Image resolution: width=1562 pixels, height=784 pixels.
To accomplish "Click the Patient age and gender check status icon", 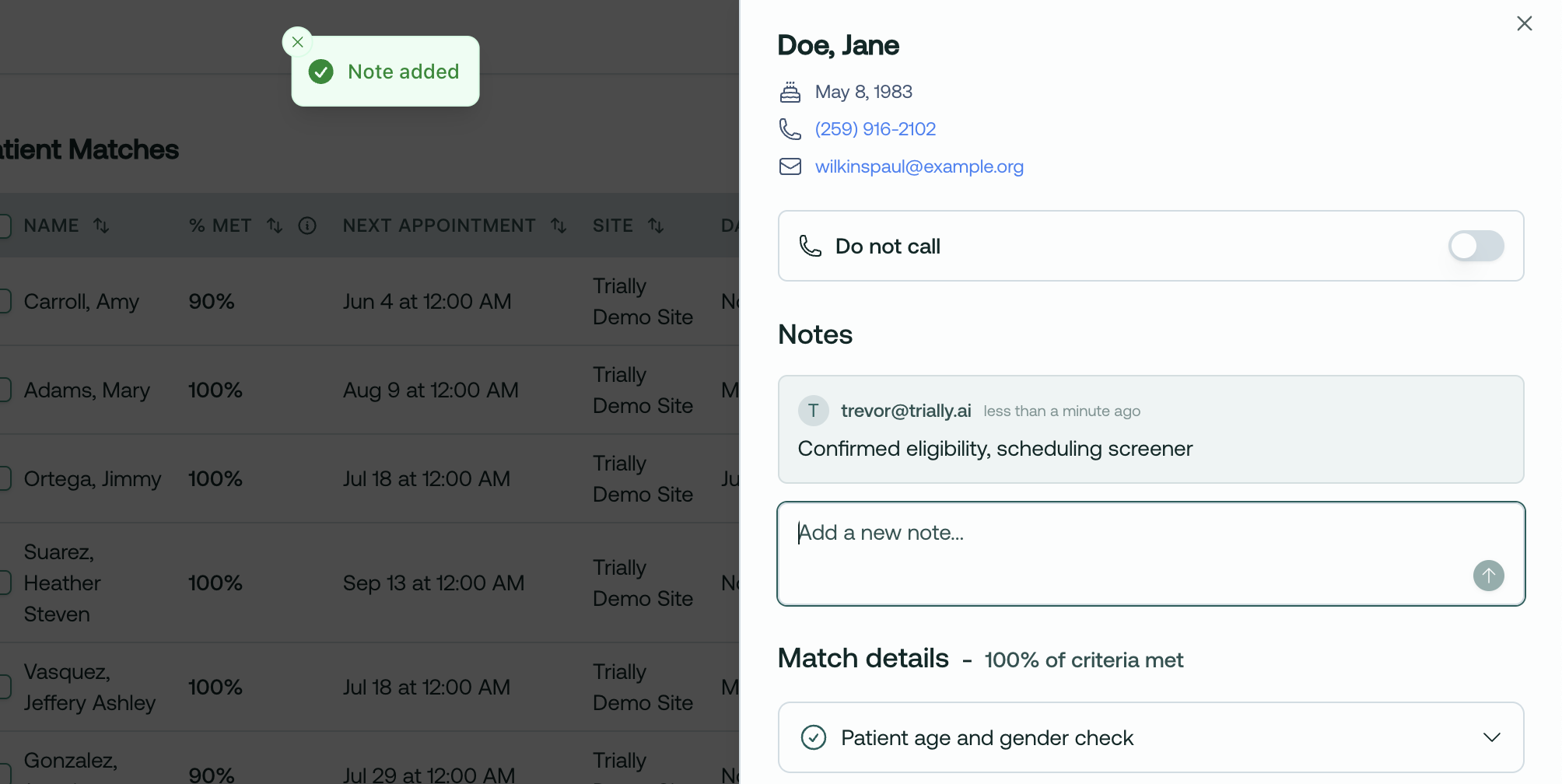I will tap(814, 737).
